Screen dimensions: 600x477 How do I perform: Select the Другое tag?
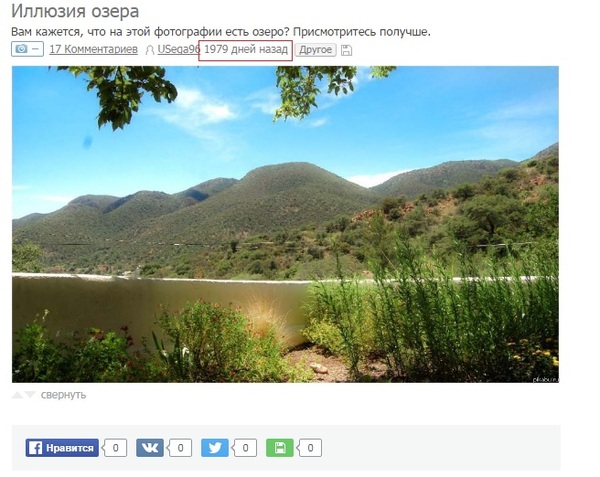315,50
